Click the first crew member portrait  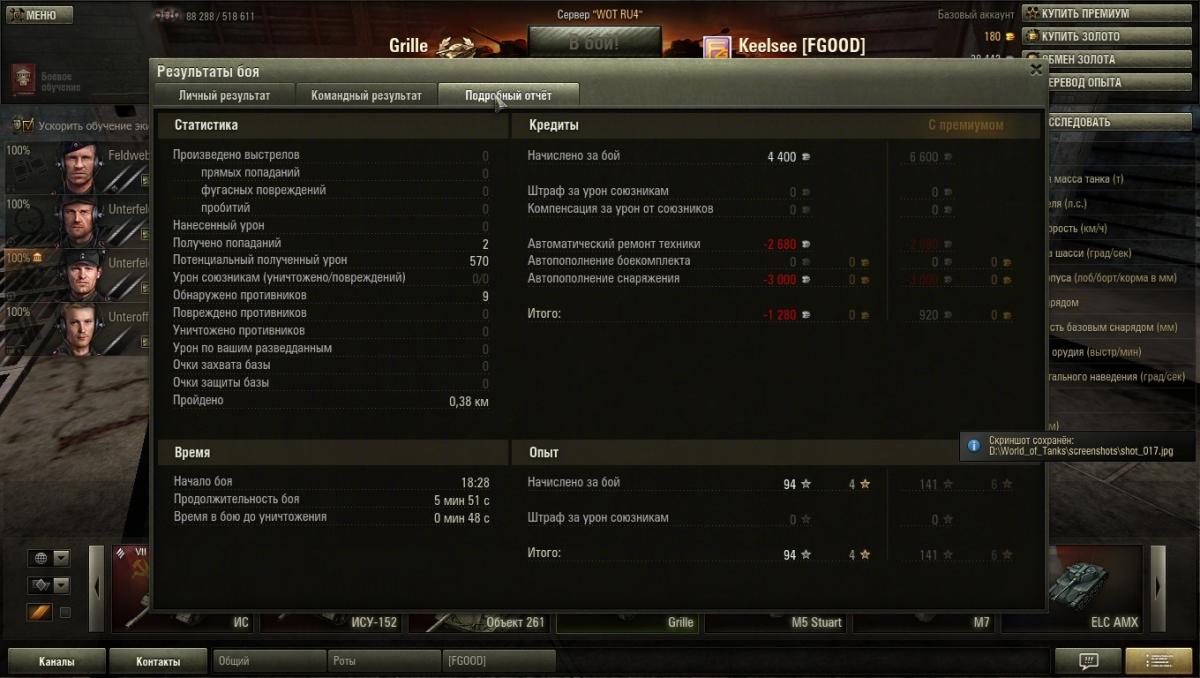(x=80, y=167)
